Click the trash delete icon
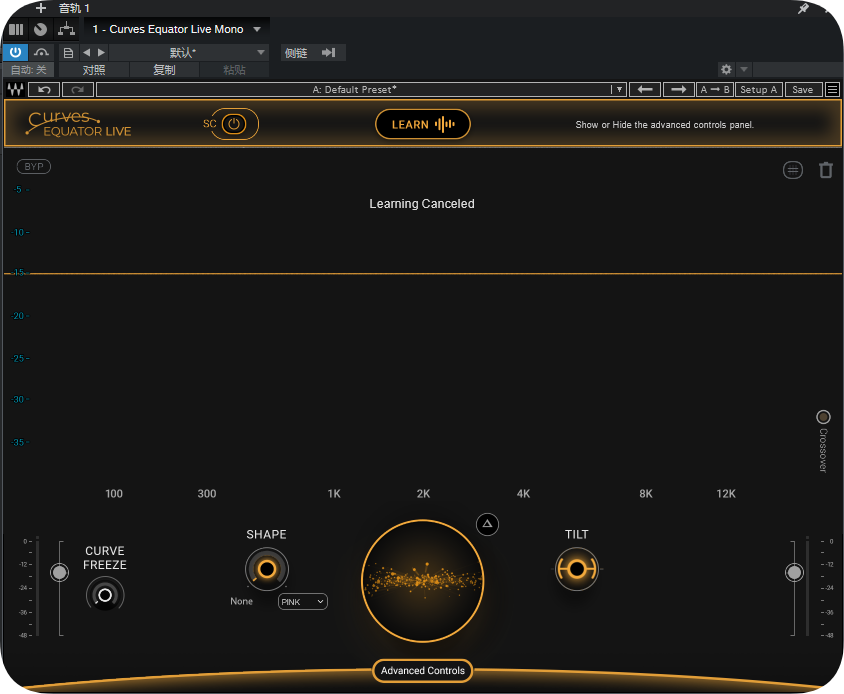 [826, 170]
